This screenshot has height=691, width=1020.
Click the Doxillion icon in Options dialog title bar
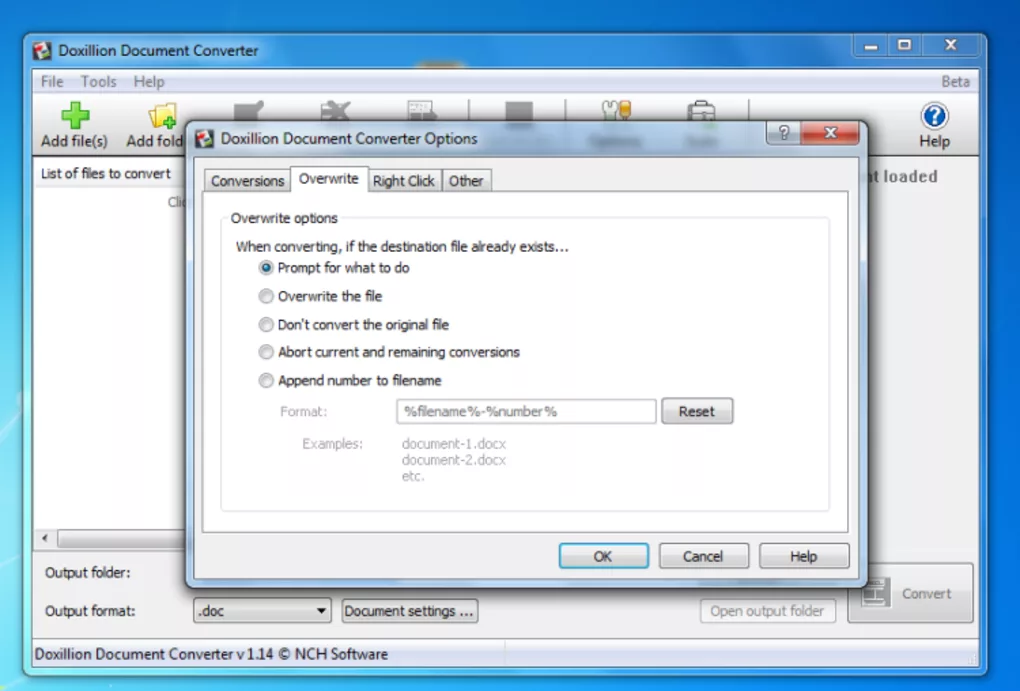coord(205,139)
